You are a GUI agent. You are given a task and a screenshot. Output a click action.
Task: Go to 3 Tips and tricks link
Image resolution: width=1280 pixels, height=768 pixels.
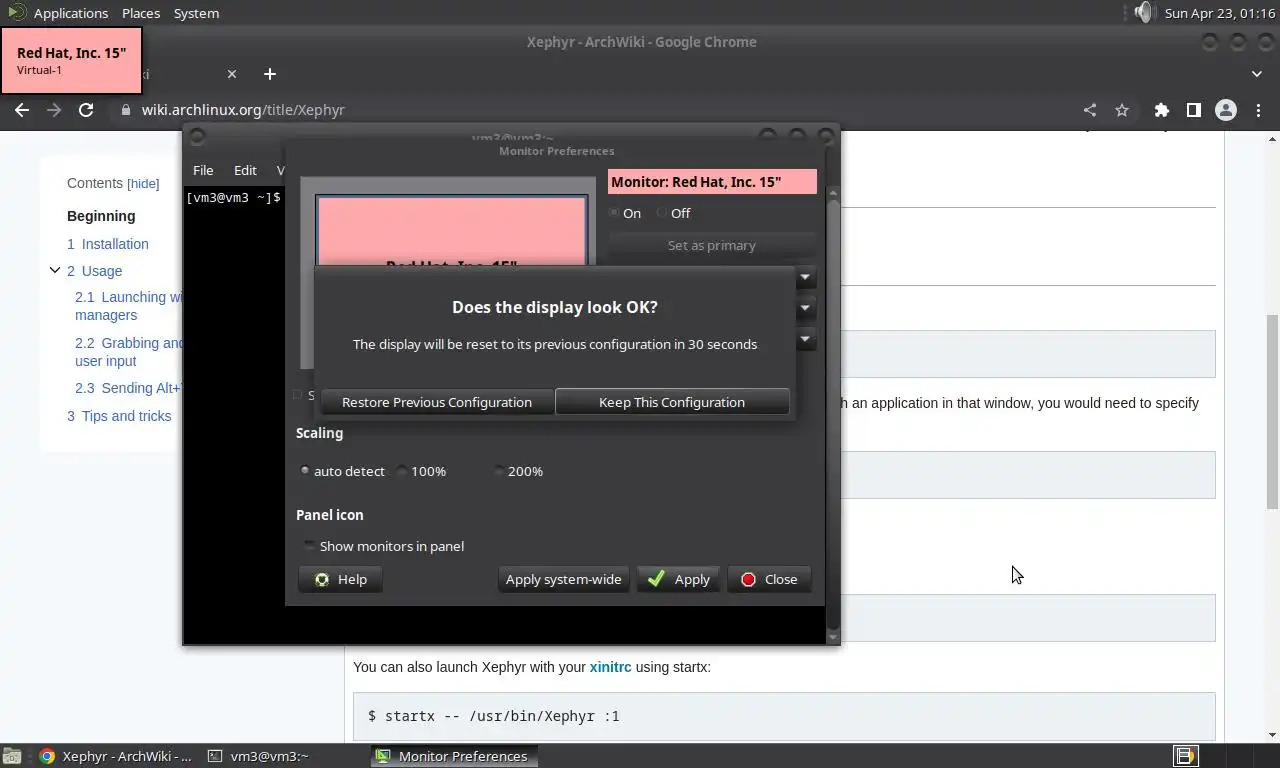(x=119, y=416)
